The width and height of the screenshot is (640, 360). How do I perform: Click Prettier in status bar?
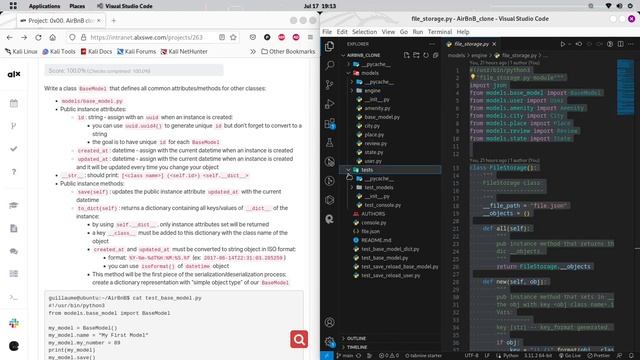click(598, 356)
